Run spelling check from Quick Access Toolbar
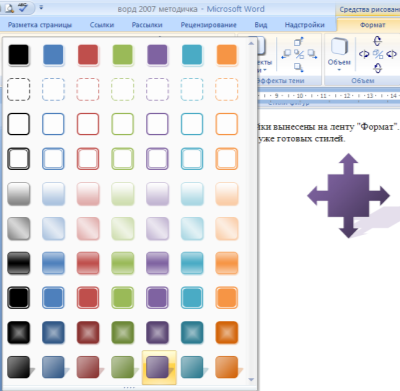Screen dimensions: 400x391 (24, 7)
